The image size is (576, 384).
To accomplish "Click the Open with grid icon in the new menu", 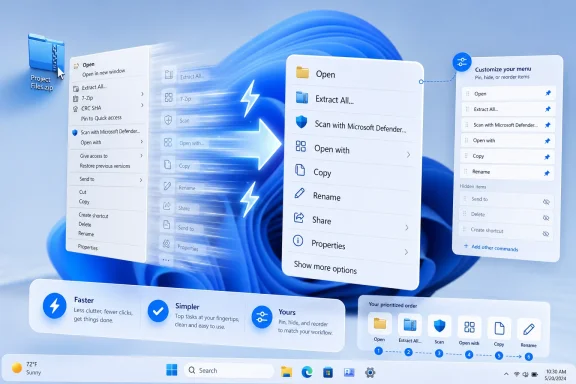I will (301, 146).
